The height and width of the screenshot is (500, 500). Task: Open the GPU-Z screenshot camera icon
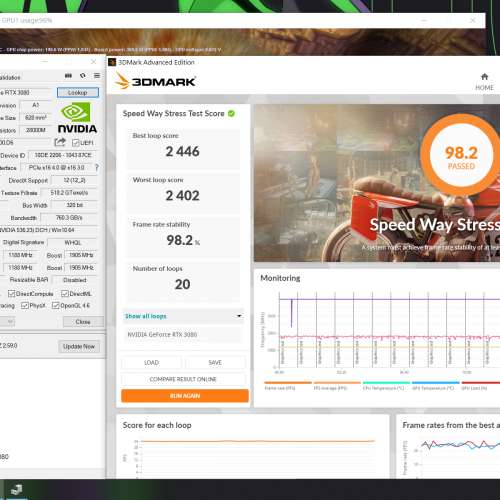pyautogui.click(x=68, y=76)
